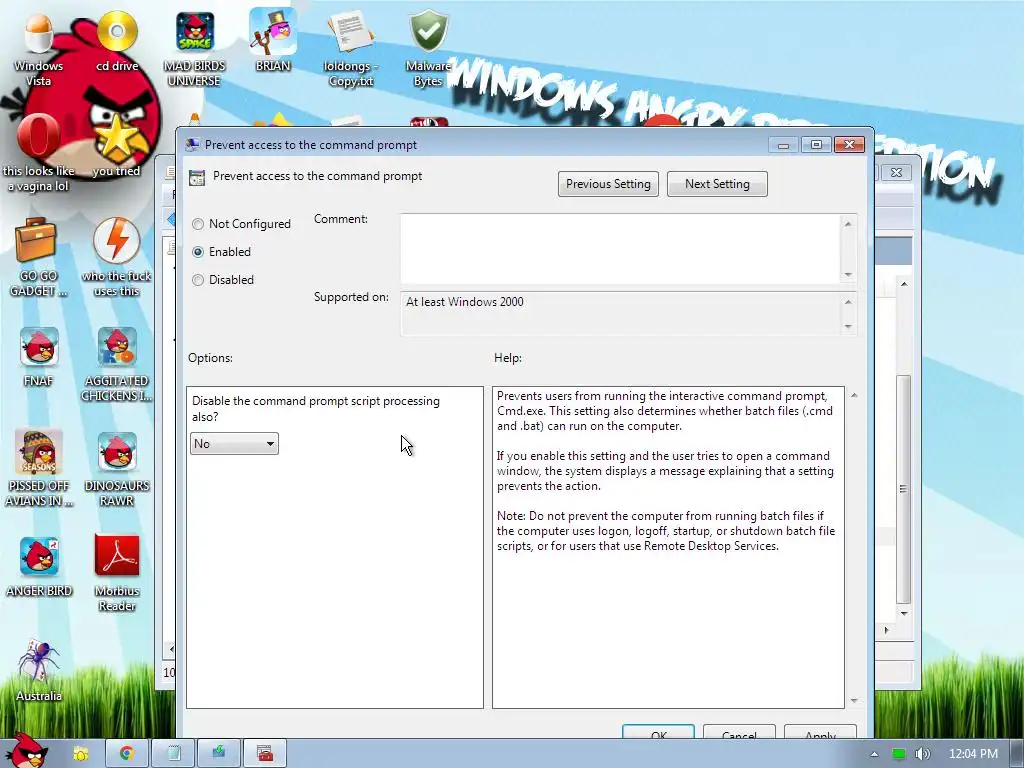
Task: Open the green tray status icon
Action: coord(899,754)
